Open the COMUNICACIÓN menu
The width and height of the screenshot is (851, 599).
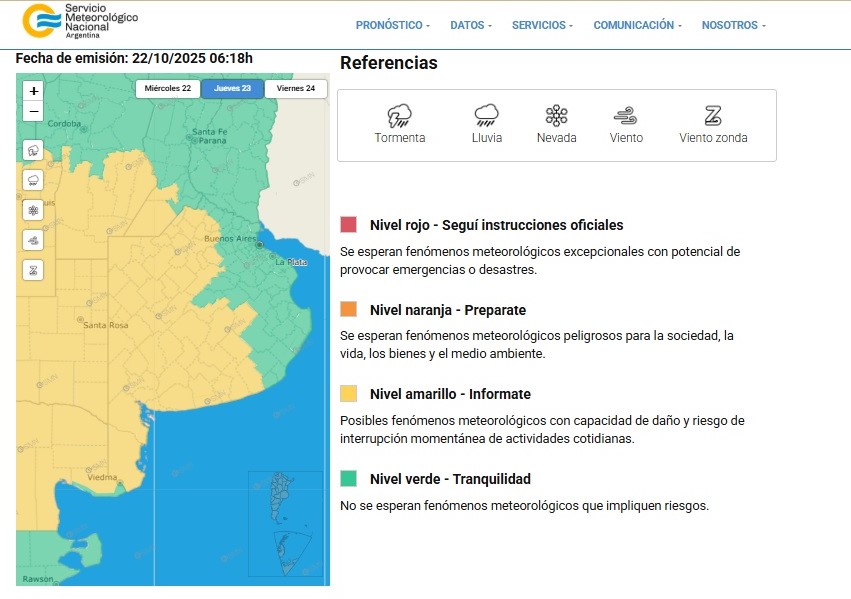coord(637,26)
